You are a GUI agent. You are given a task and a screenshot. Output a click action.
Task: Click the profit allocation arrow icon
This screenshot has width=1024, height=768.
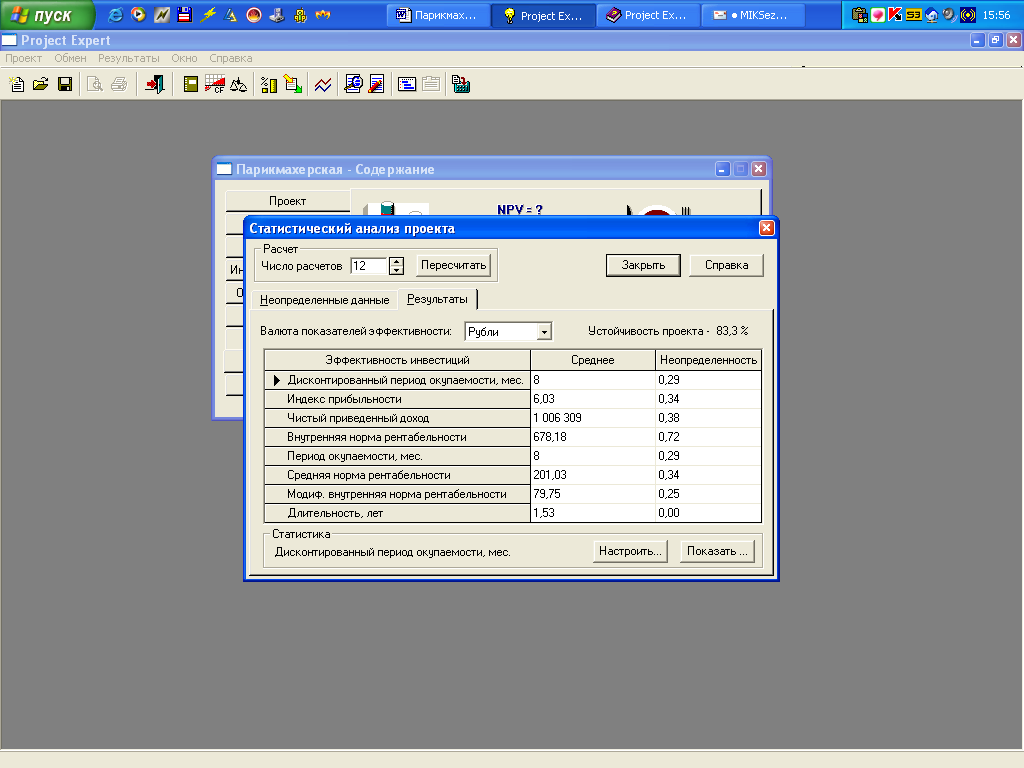pos(293,84)
